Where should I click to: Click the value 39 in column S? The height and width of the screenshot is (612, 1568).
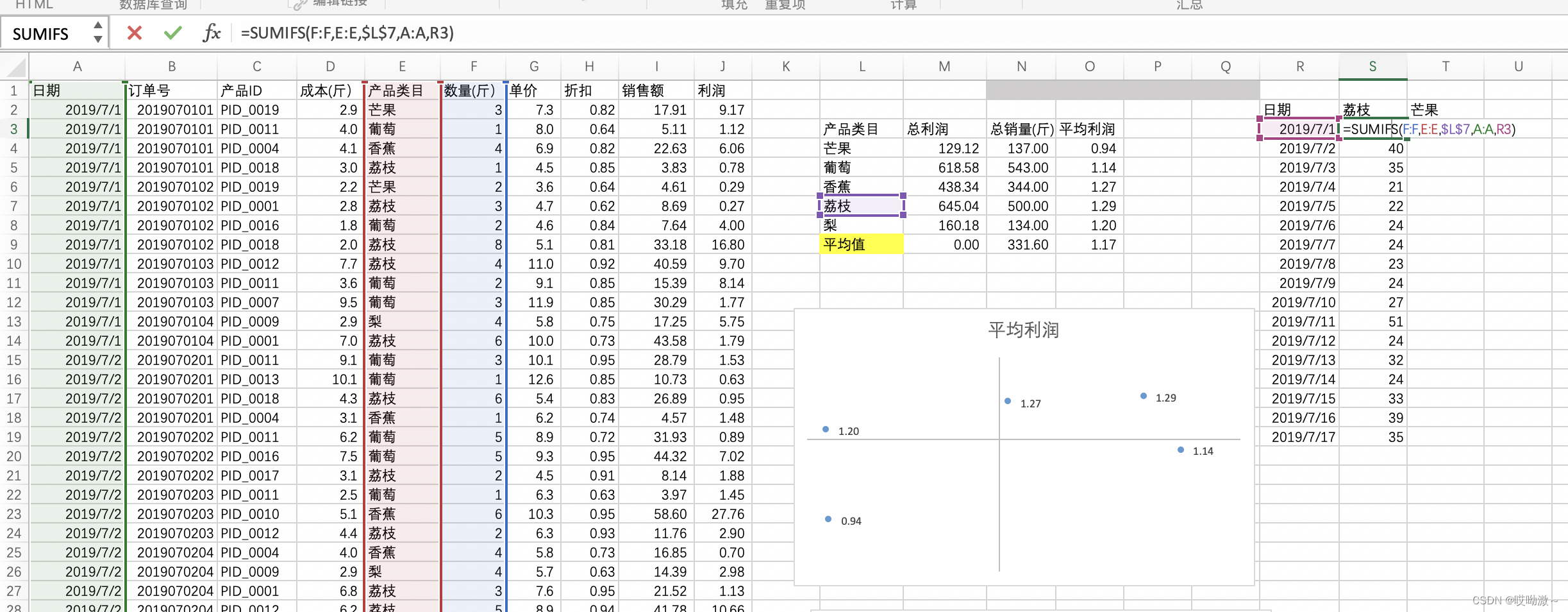pyautogui.click(x=1372, y=418)
